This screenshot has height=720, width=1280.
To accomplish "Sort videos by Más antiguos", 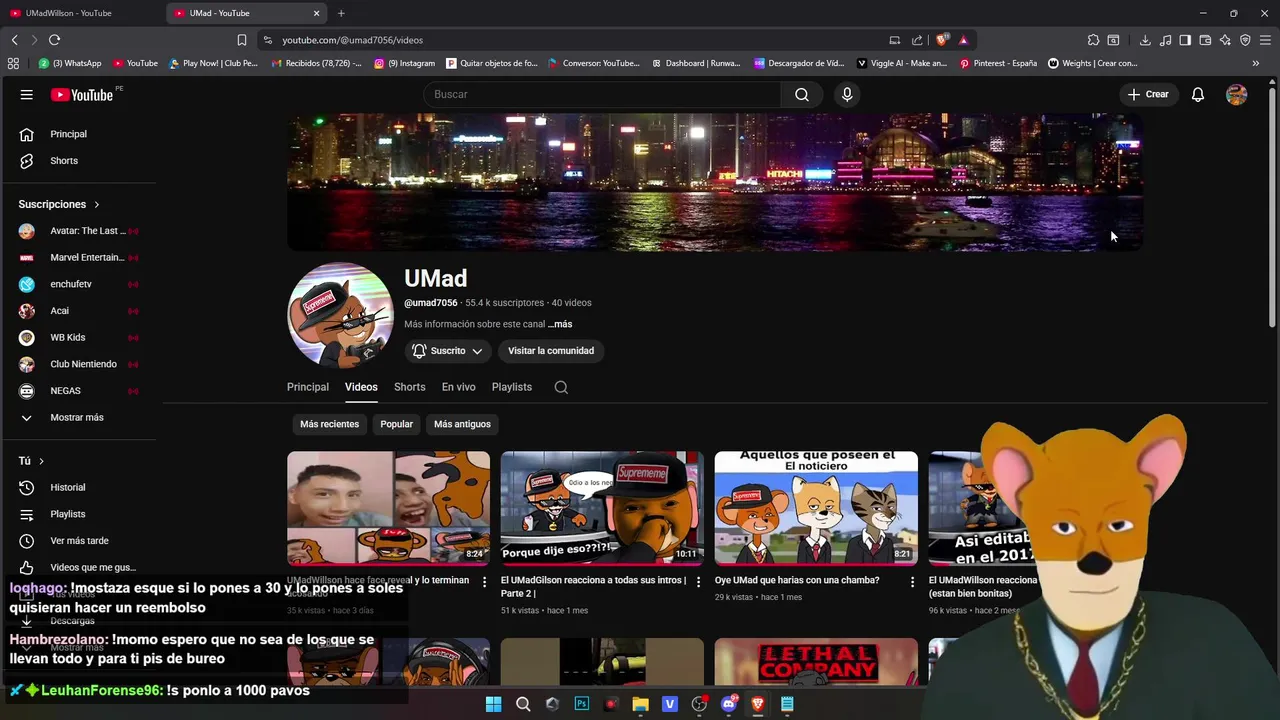I will pyautogui.click(x=462, y=424).
